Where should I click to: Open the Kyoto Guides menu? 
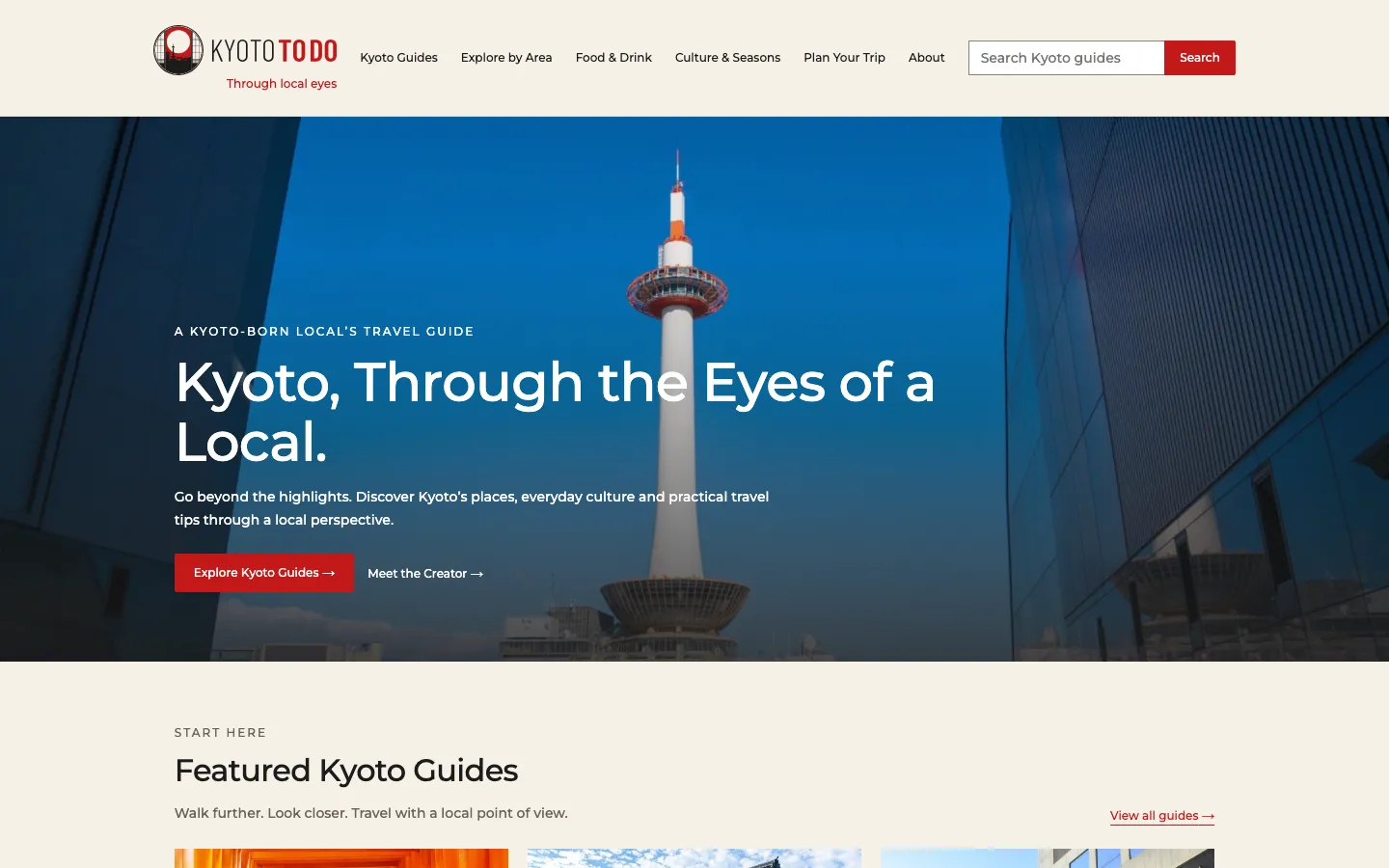[398, 58]
